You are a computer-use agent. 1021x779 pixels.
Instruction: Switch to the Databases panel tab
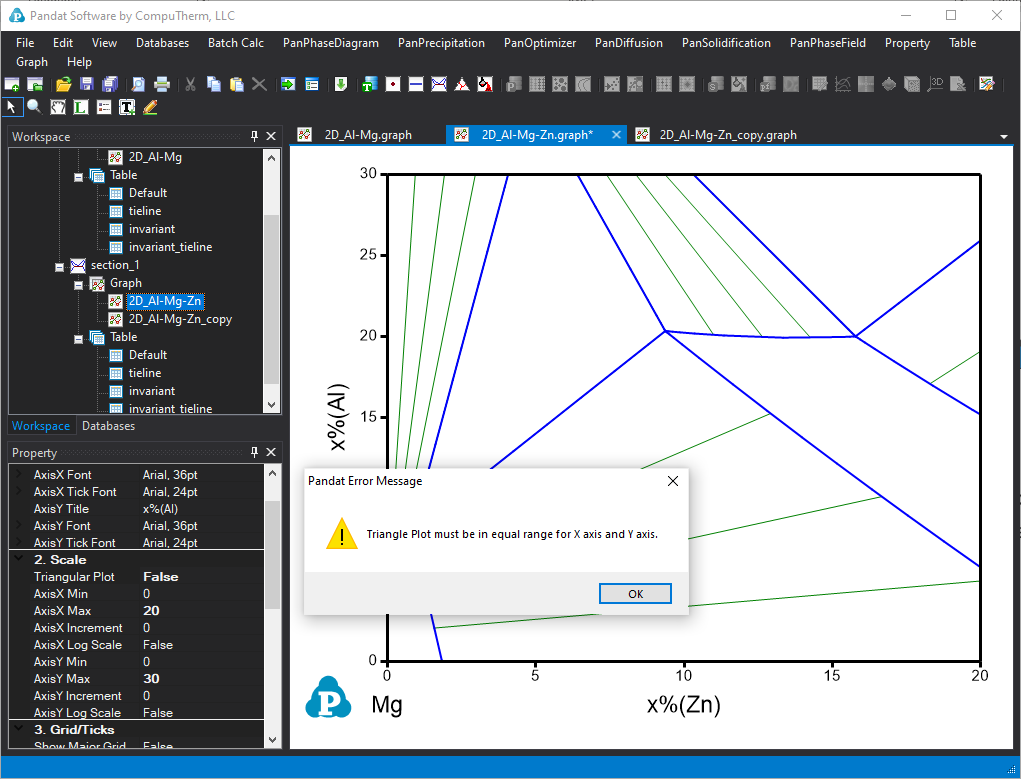(108, 426)
